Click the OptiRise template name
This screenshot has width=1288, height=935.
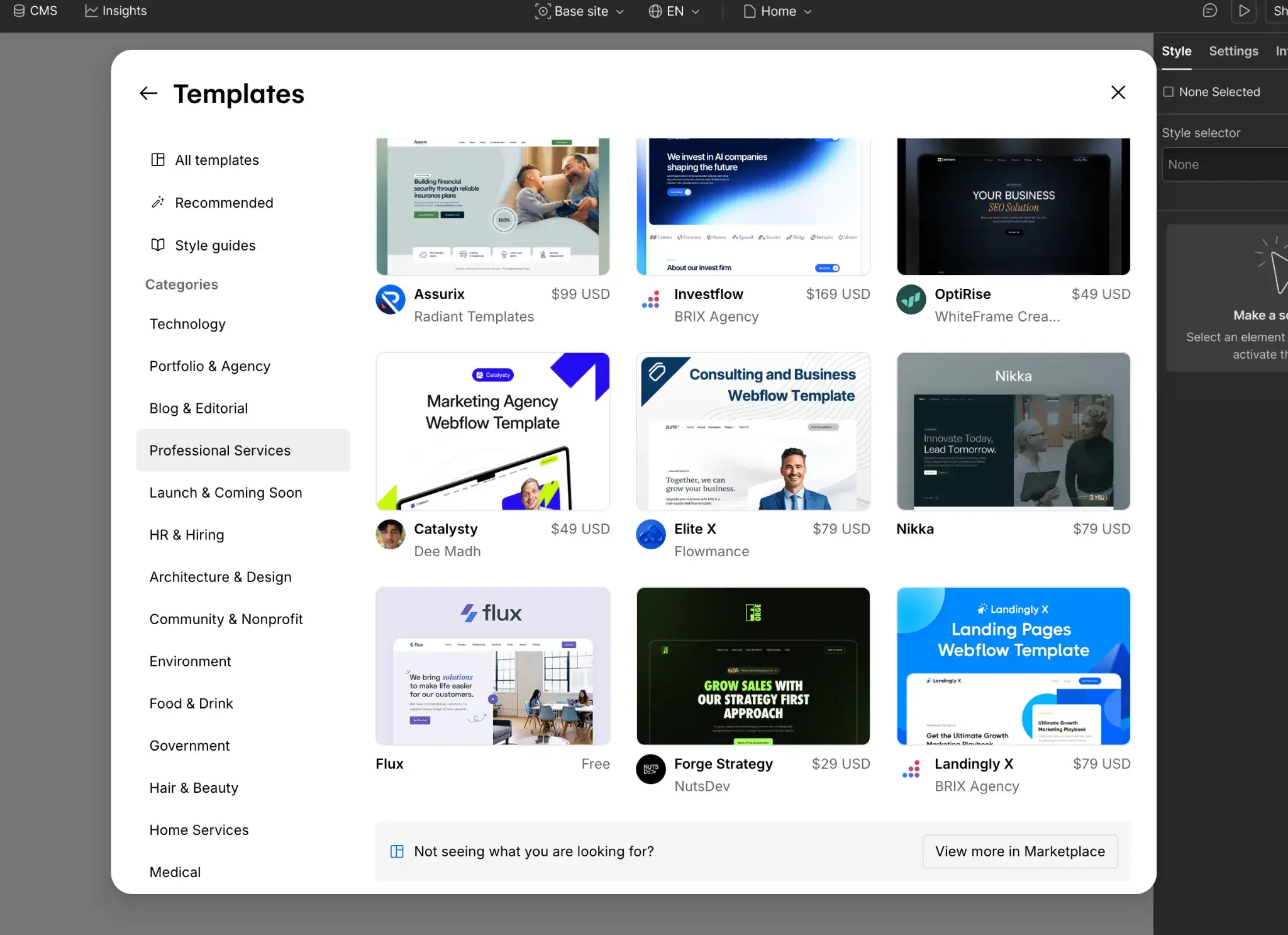click(962, 294)
